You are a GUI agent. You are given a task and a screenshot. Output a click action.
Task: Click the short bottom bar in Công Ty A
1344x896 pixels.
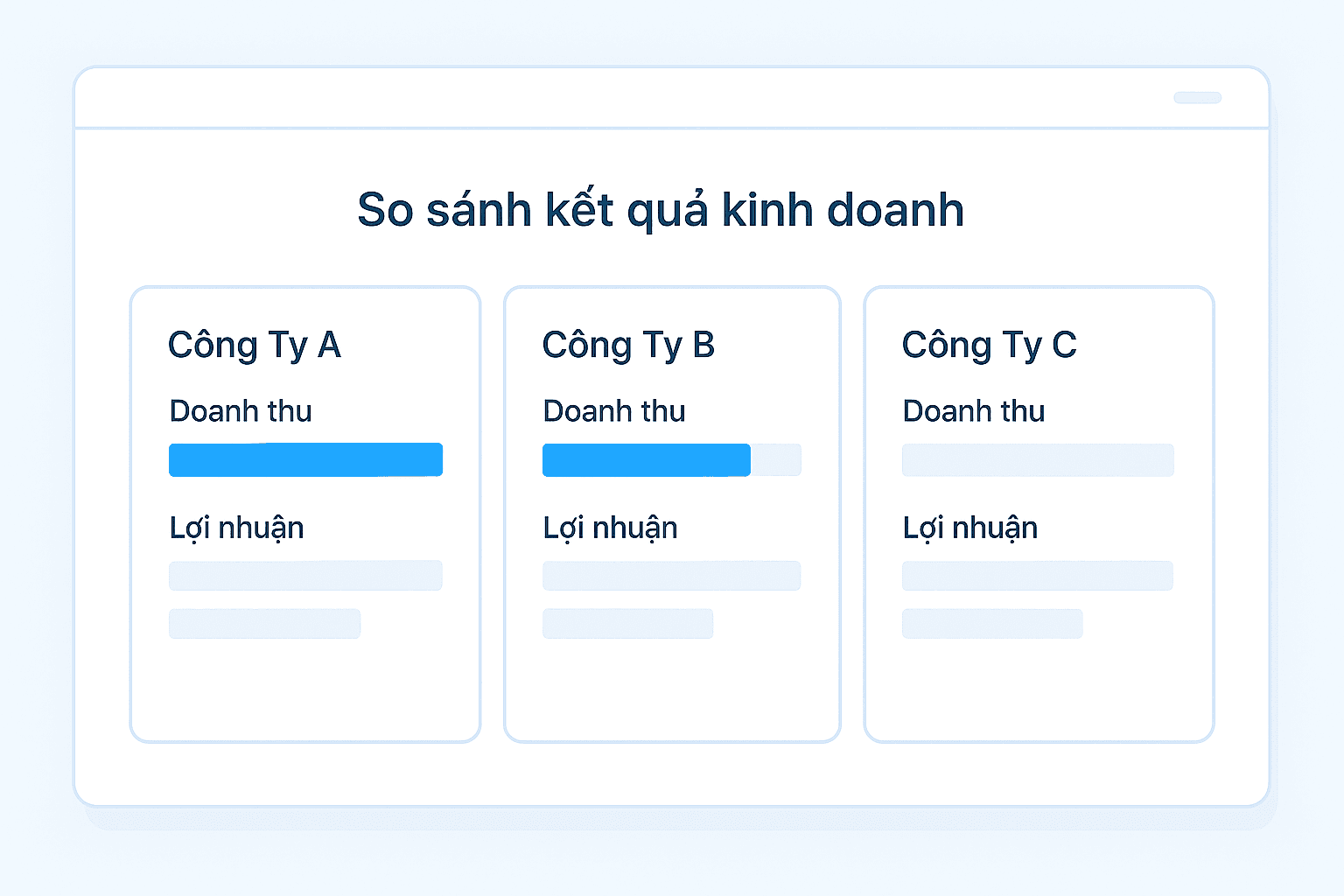(264, 624)
